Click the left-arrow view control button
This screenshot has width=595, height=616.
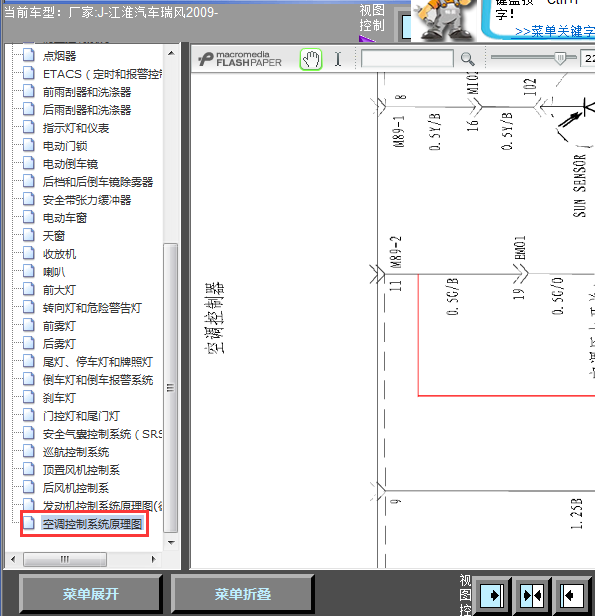point(571,596)
